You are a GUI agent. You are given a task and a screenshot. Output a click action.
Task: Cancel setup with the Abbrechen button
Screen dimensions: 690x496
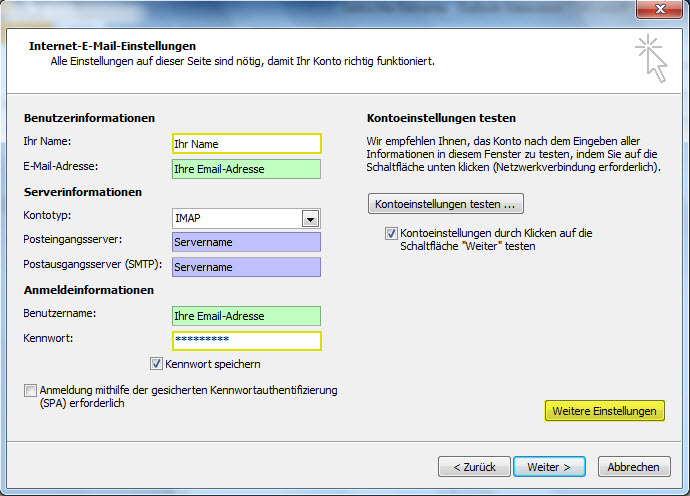click(633, 467)
